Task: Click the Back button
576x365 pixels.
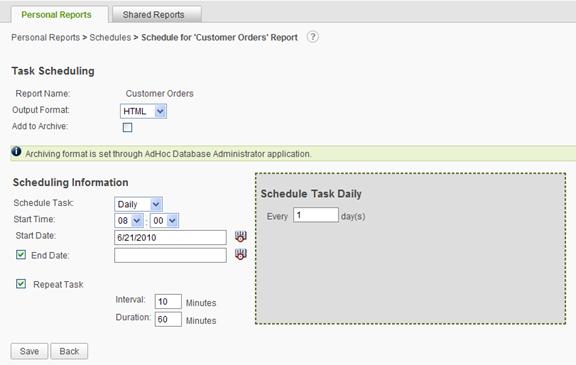Action: point(69,351)
